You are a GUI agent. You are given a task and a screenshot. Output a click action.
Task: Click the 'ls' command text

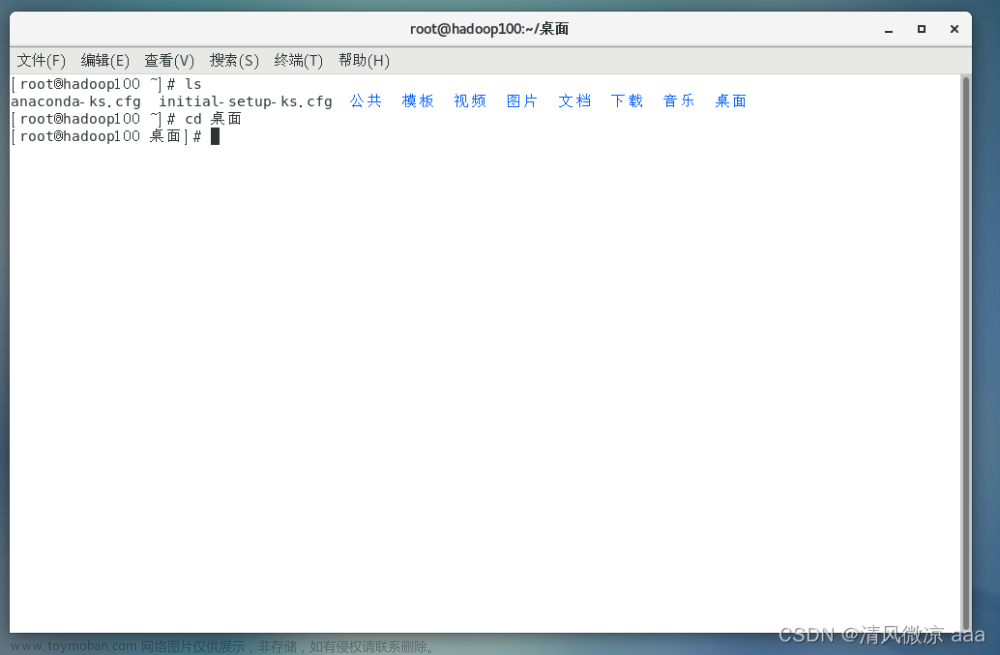point(193,84)
